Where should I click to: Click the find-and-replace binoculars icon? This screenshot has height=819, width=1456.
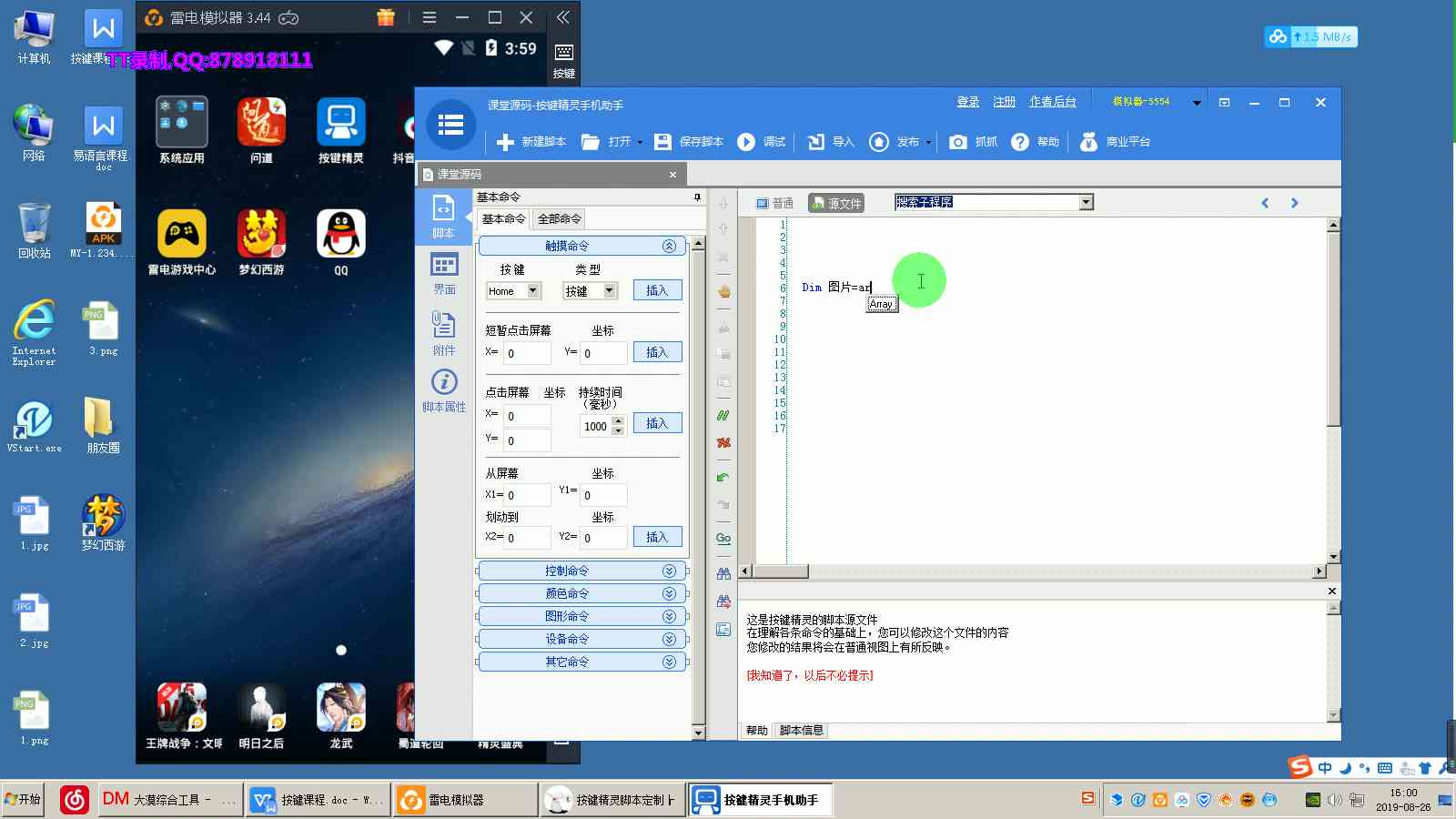pyautogui.click(x=723, y=601)
